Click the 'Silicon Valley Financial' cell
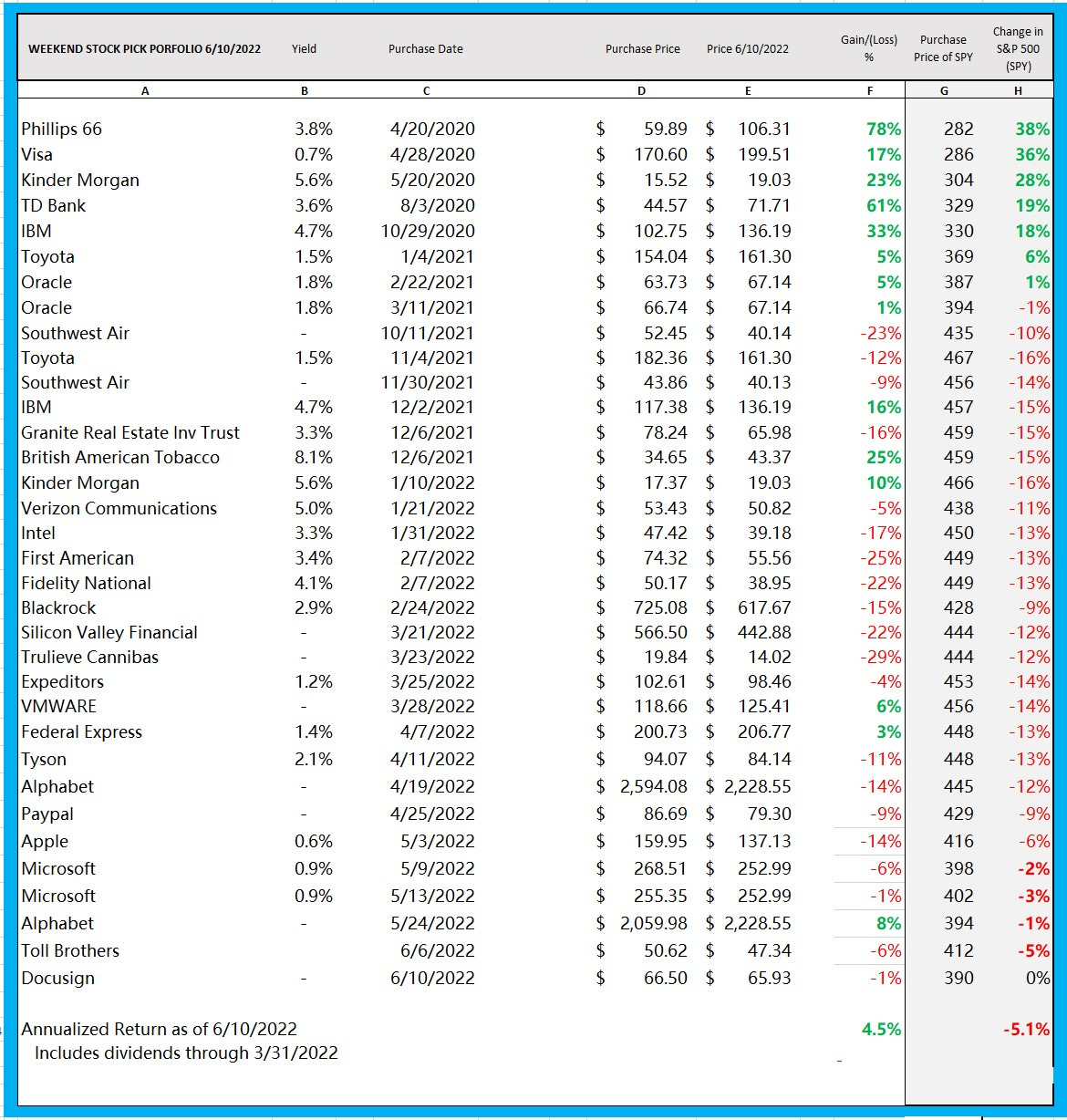The width and height of the screenshot is (1067, 1120). pyautogui.click(x=109, y=632)
